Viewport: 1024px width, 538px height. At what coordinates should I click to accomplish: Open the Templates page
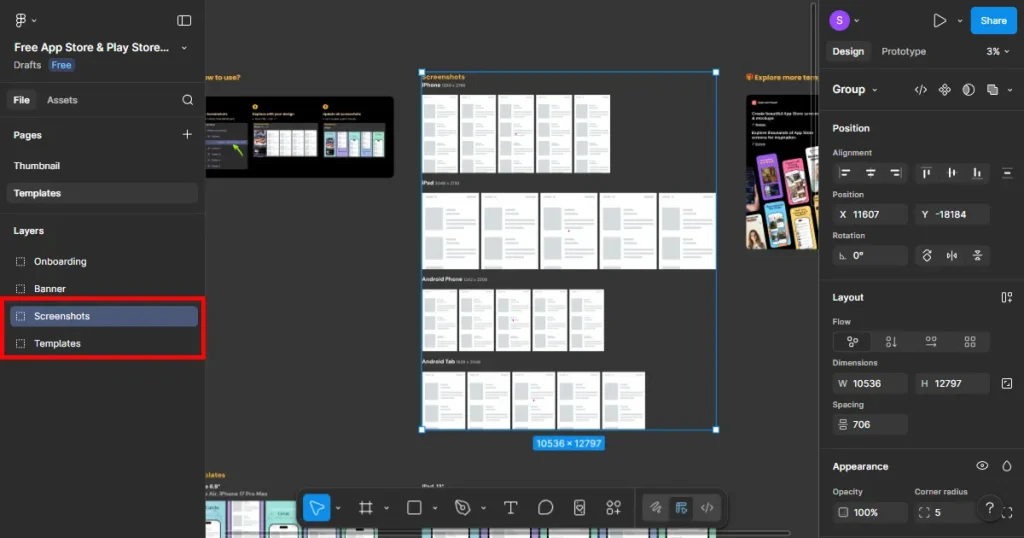click(102, 193)
